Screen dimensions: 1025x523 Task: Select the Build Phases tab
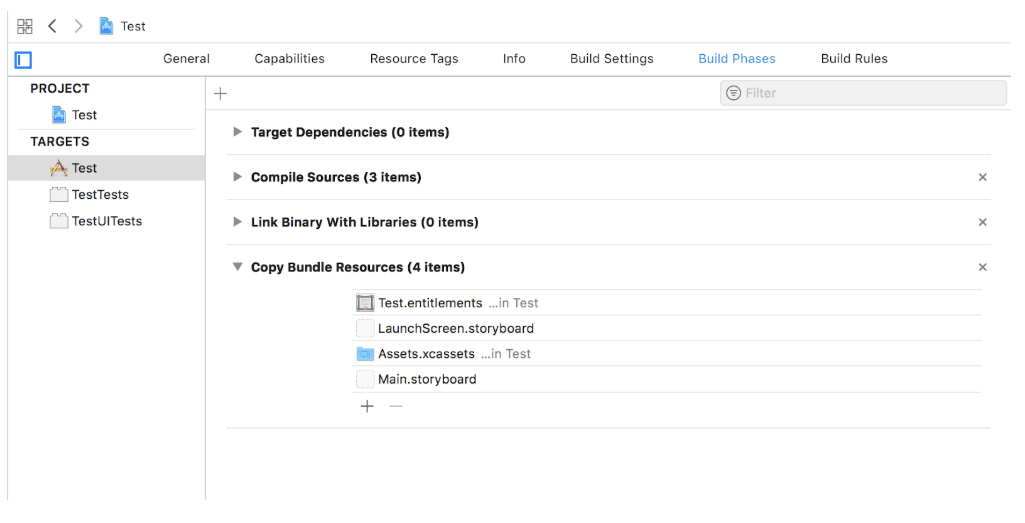737,59
